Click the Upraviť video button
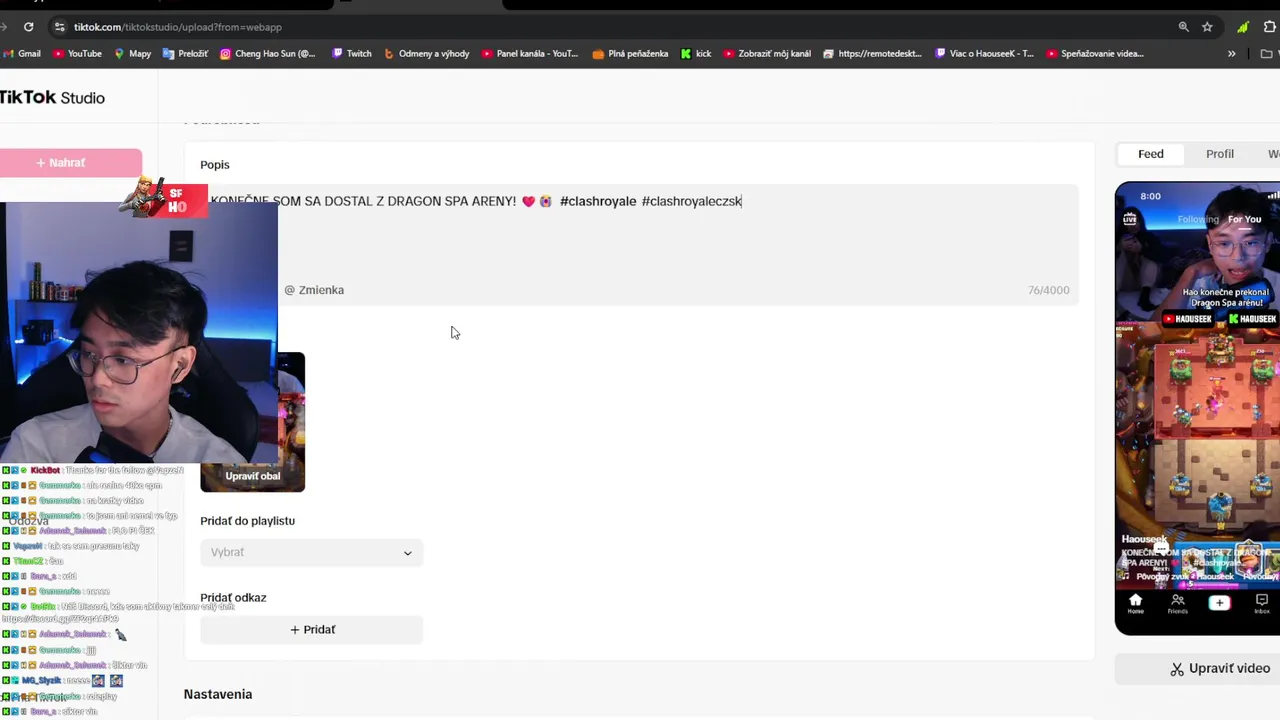Viewport: 1280px width, 720px height. (x=1219, y=668)
